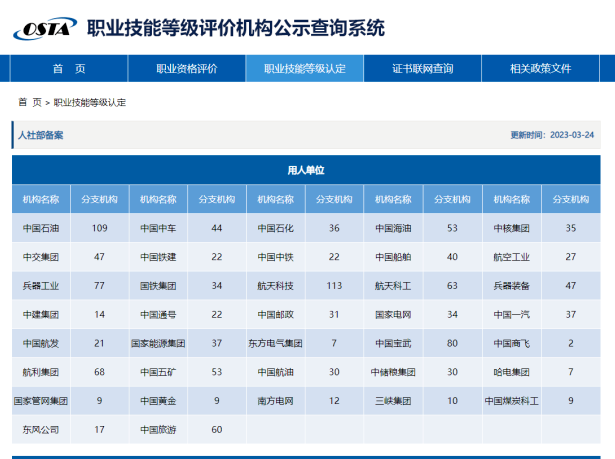The image size is (615, 459).
Task: Select 东风公司 in the table
Action: (41, 430)
